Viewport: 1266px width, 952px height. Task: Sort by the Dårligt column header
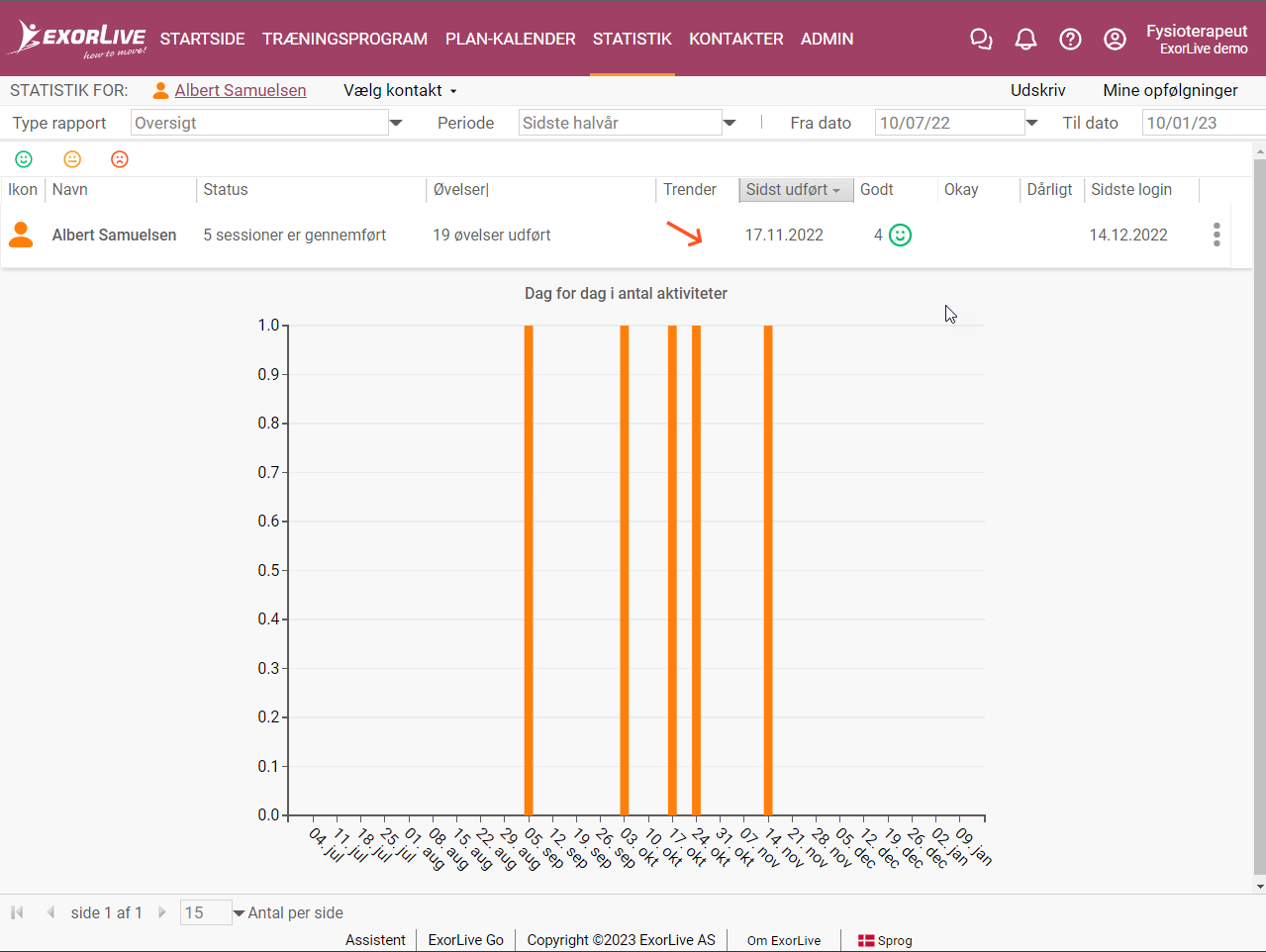click(1052, 189)
